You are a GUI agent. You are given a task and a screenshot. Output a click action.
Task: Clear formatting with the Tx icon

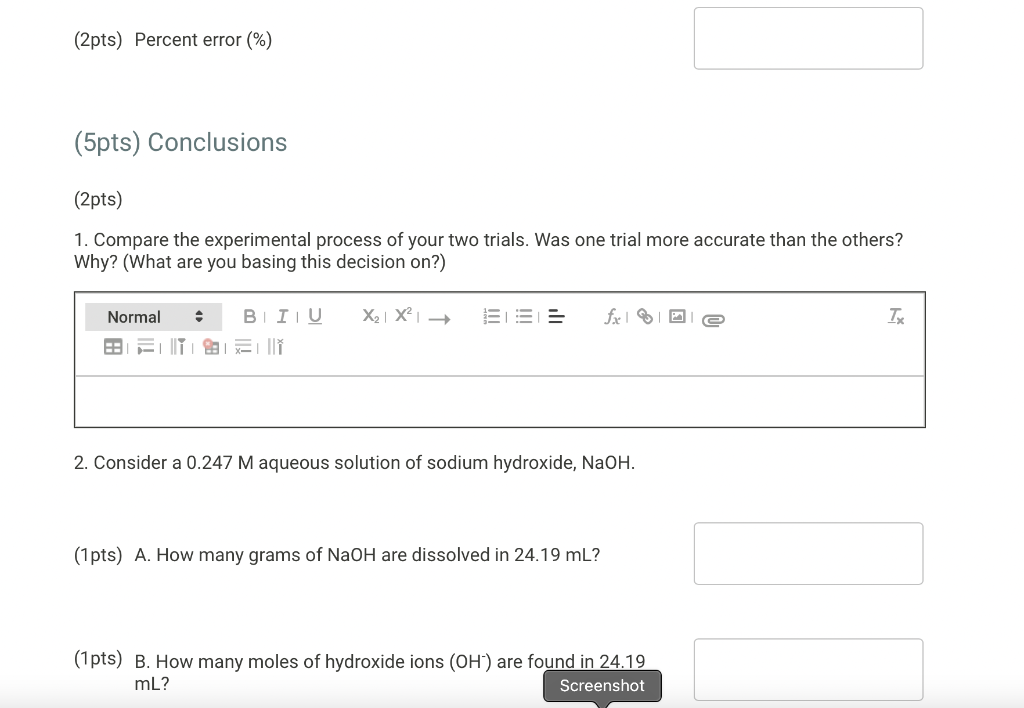895,316
